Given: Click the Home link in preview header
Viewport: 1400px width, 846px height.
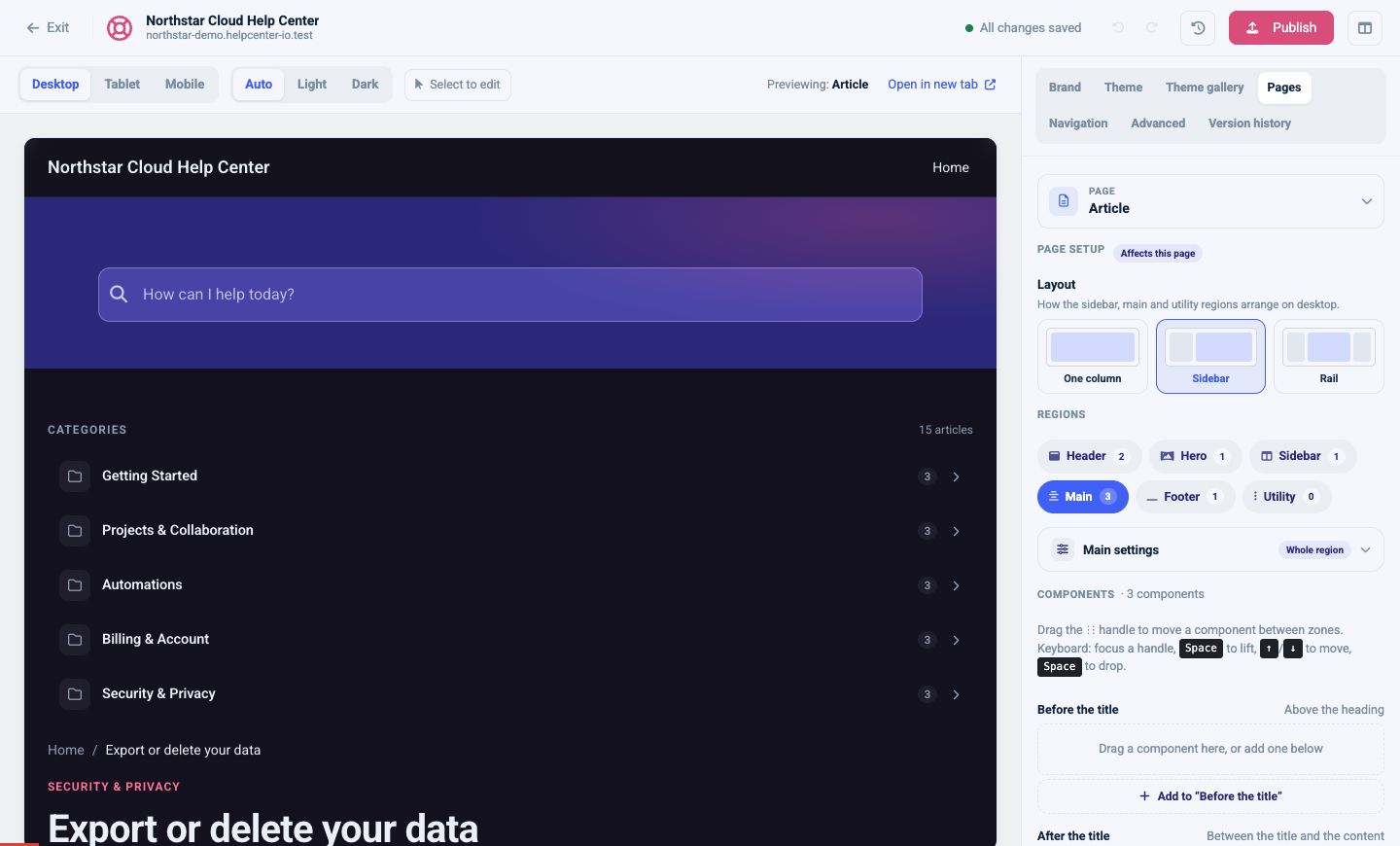Looking at the screenshot, I should click(x=951, y=167).
